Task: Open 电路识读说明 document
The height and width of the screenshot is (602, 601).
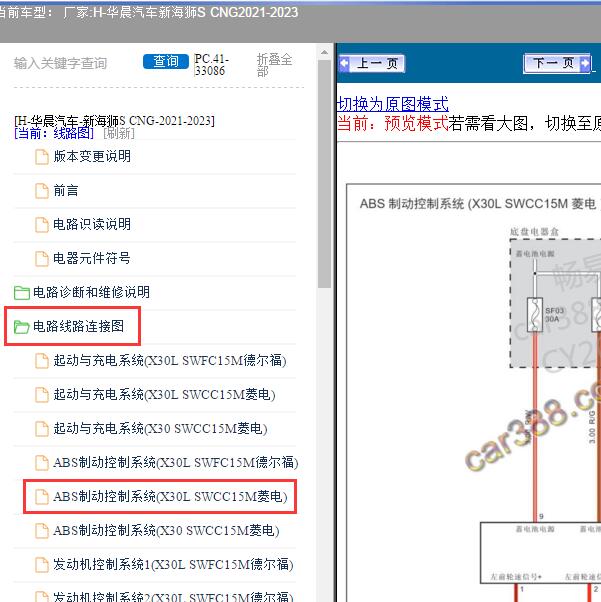Action: (92, 224)
